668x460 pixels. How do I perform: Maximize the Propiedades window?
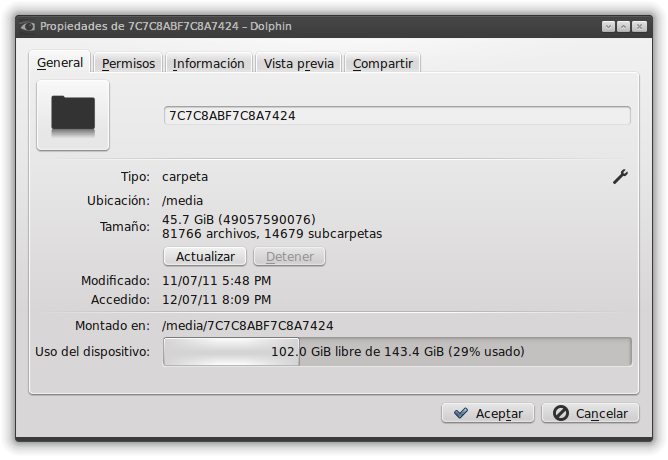click(x=623, y=26)
